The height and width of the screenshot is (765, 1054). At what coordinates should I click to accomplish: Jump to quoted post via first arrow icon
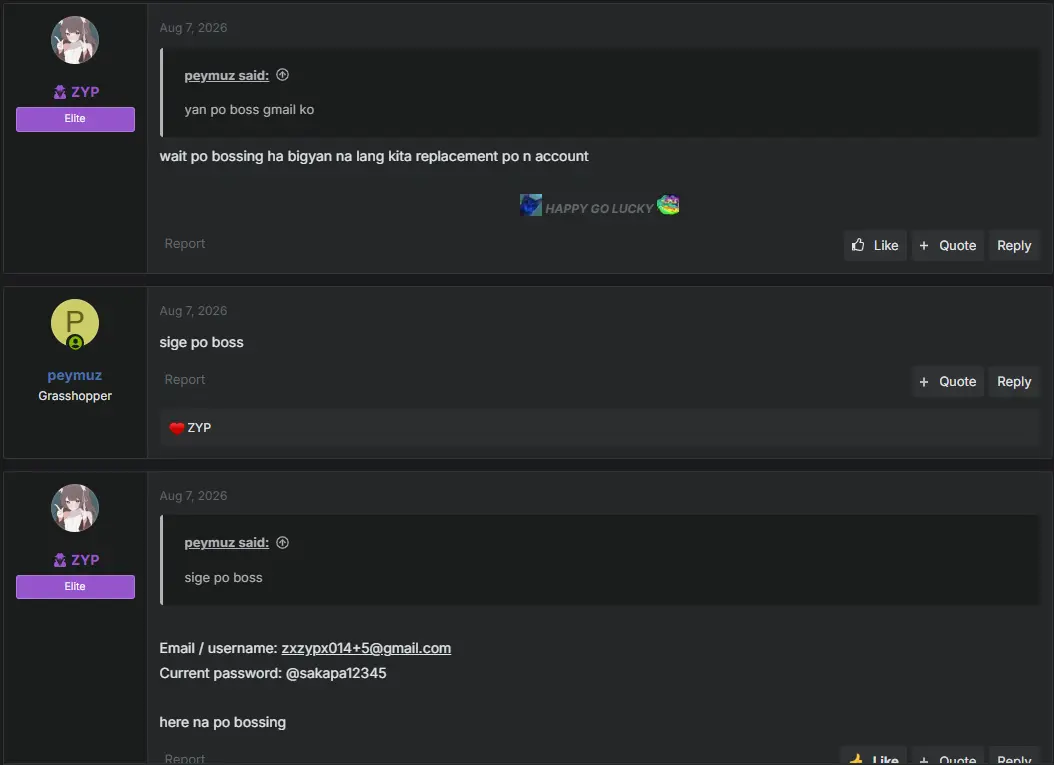pyautogui.click(x=282, y=75)
